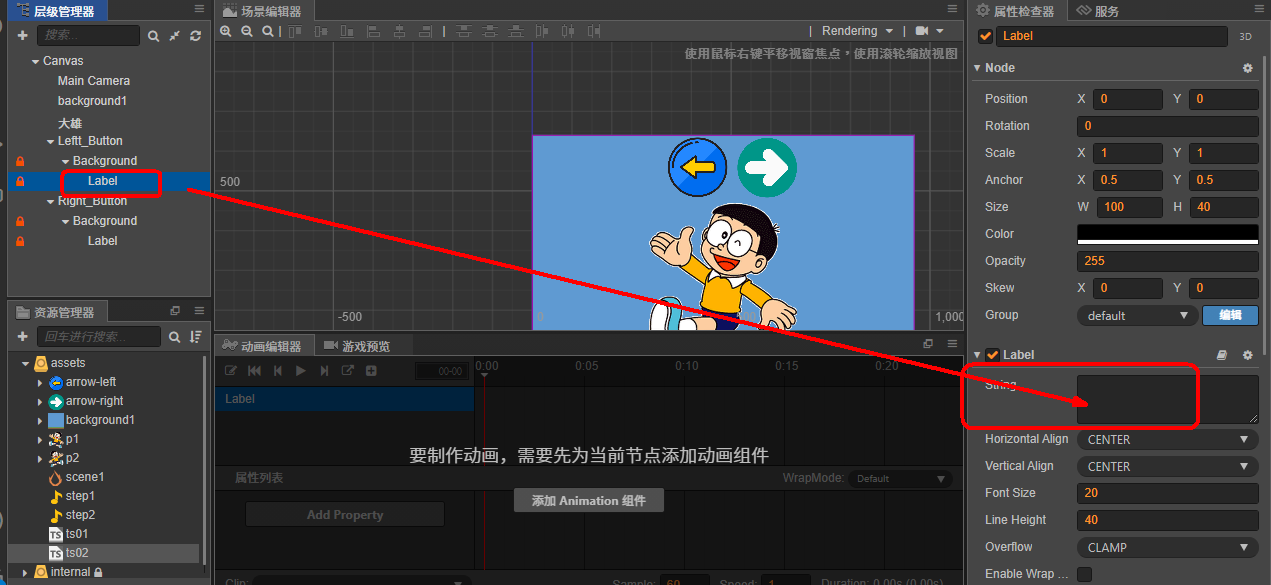Play the animation clip
Image resolution: width=1271 pixels, height=585 pixels.
301,371
